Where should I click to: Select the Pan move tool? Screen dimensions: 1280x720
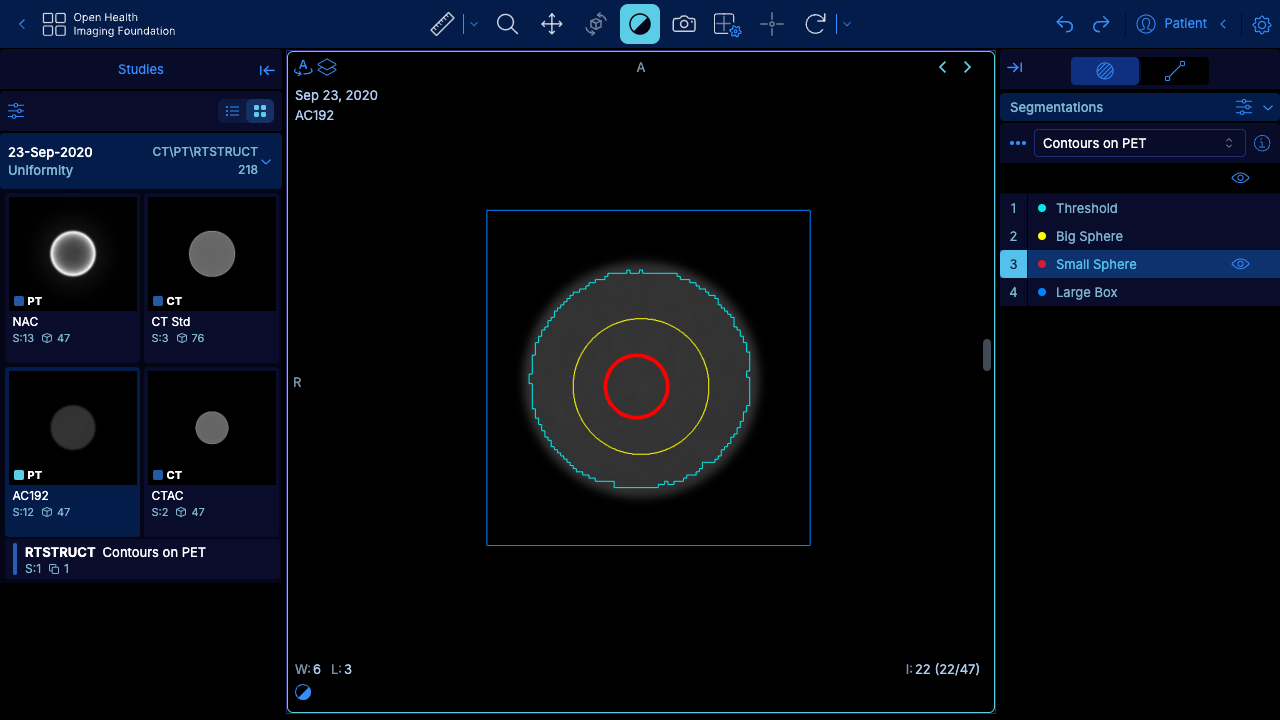[x=552, y=24]
